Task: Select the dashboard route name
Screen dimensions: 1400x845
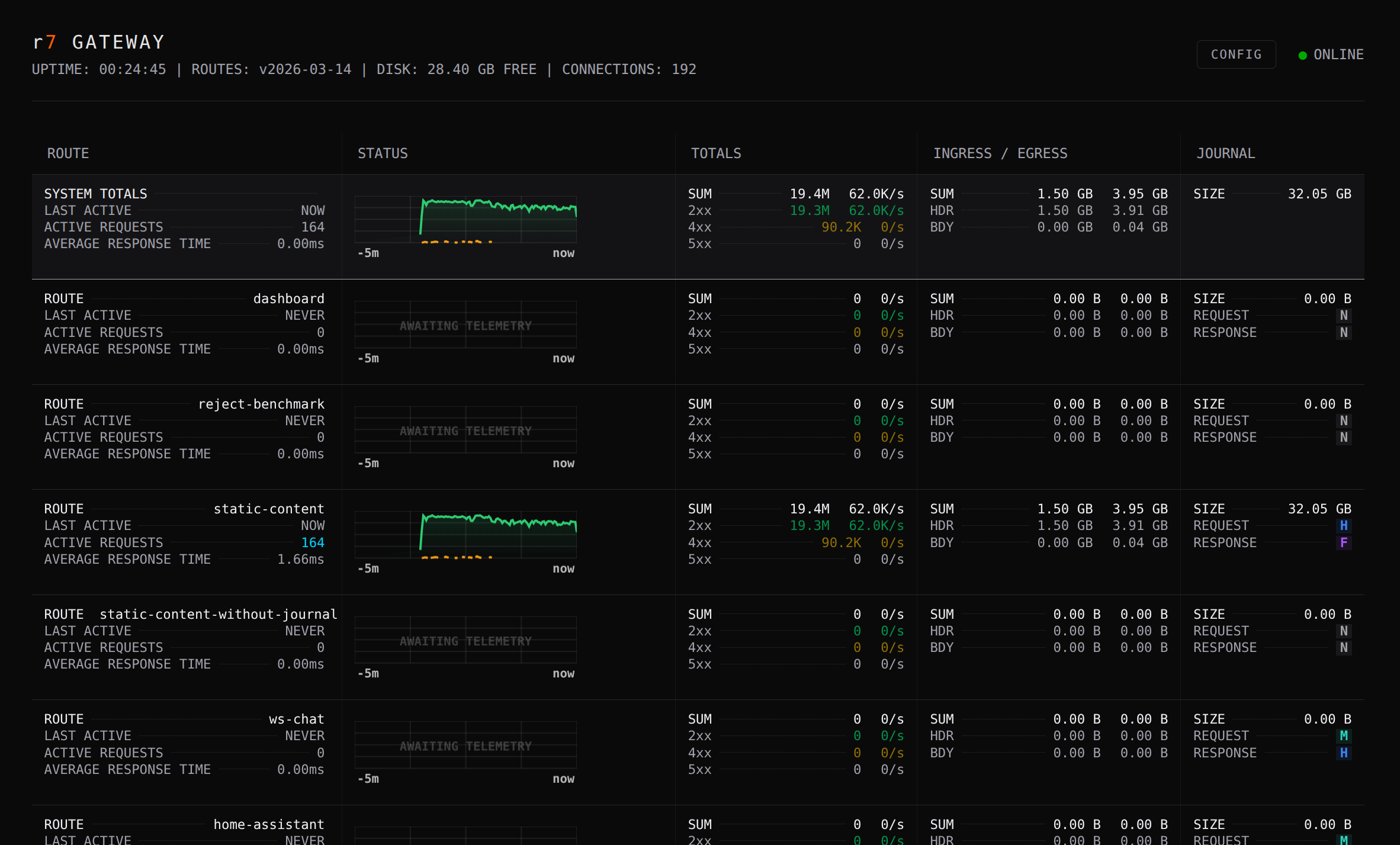Action: click(x=289, y=299)
